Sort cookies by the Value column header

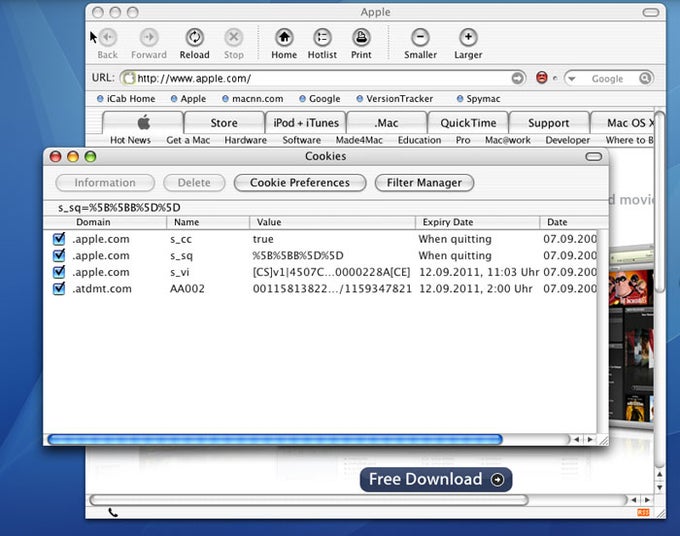(x=333, y=222)
